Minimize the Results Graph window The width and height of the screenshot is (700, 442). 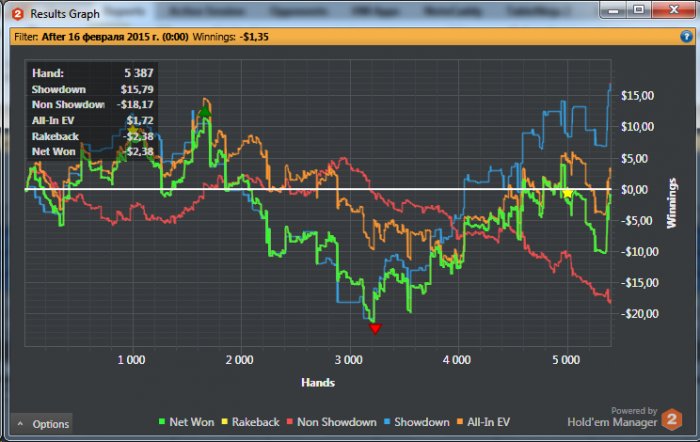[614, 9]
